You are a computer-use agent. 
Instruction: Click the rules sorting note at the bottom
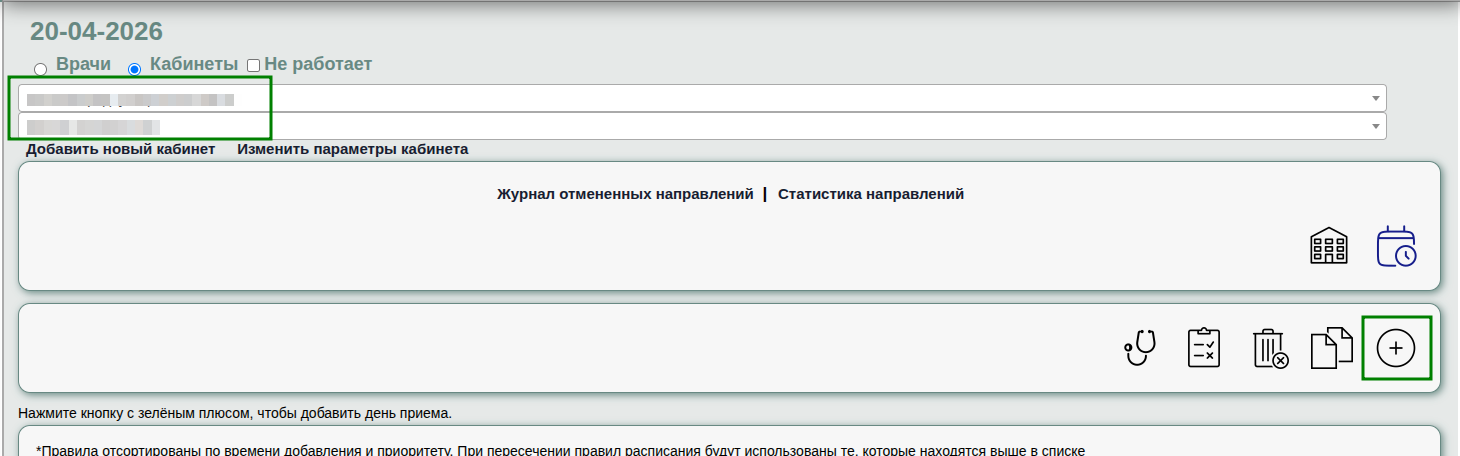click(x=560, y=450)
